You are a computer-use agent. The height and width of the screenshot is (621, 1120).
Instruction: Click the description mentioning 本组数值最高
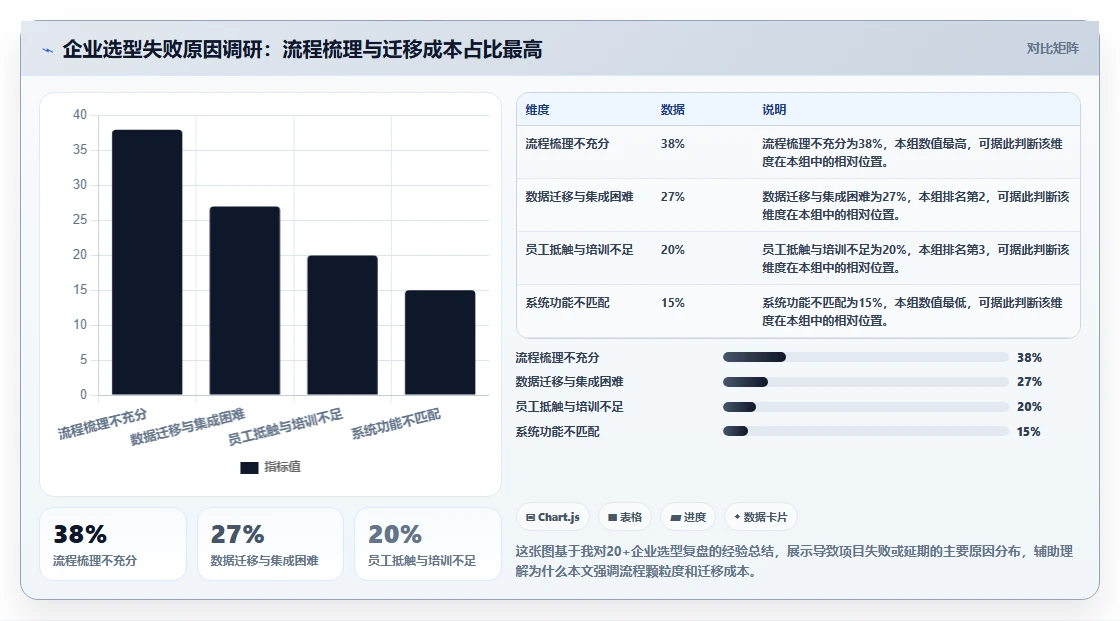tap(912, 152)
